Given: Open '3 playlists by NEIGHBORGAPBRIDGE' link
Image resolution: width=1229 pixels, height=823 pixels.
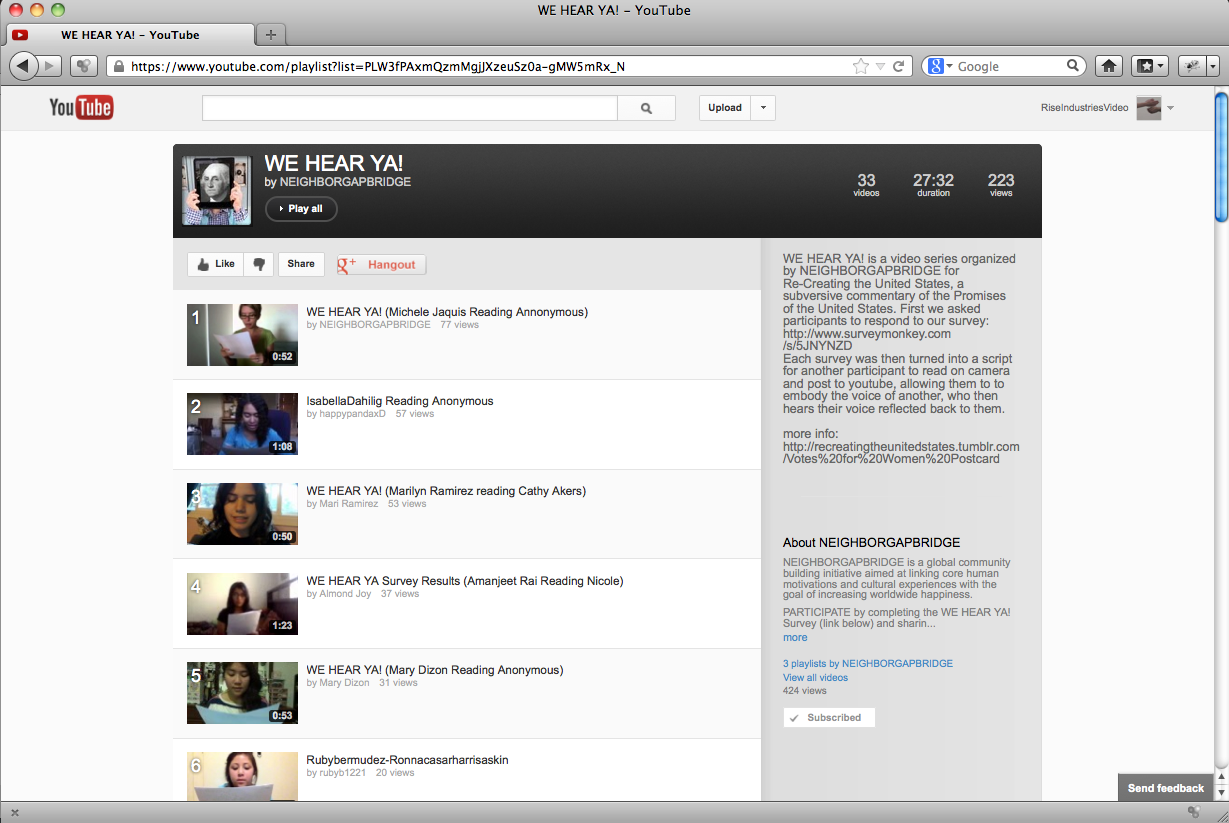Looking at the screenshot, I should 868,663.
